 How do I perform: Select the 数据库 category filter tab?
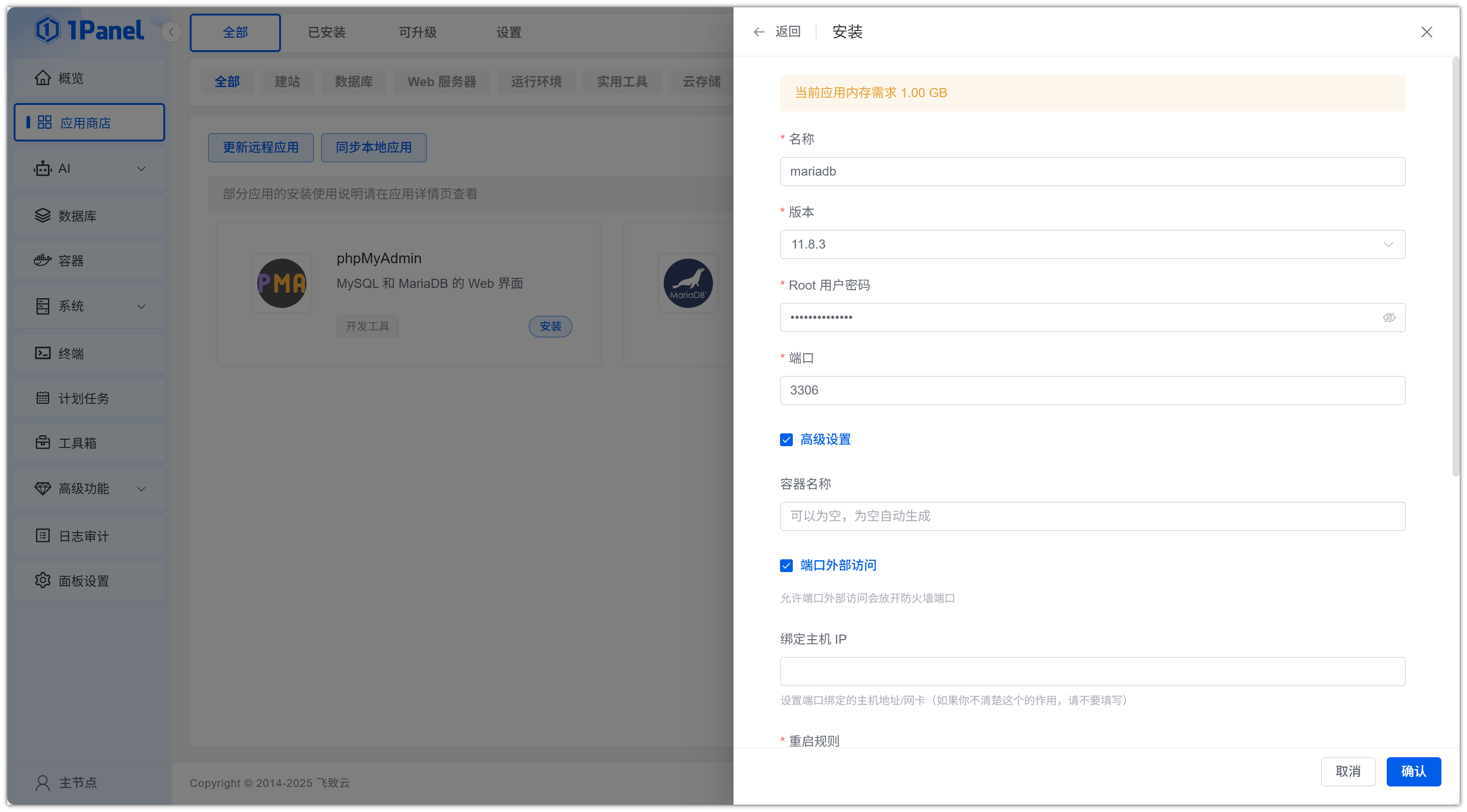354,81
